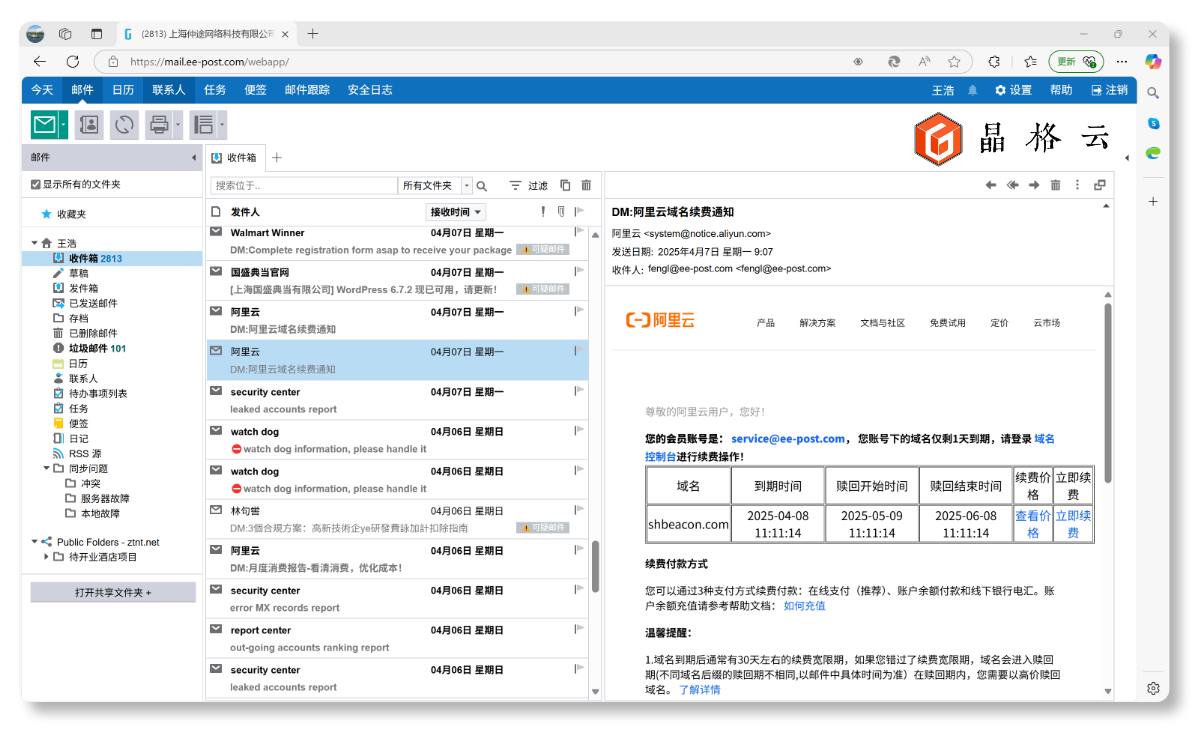This screenshot has width=1200, height=733.
Task: Open message in new window icon
Action: tap(1100, 185)
